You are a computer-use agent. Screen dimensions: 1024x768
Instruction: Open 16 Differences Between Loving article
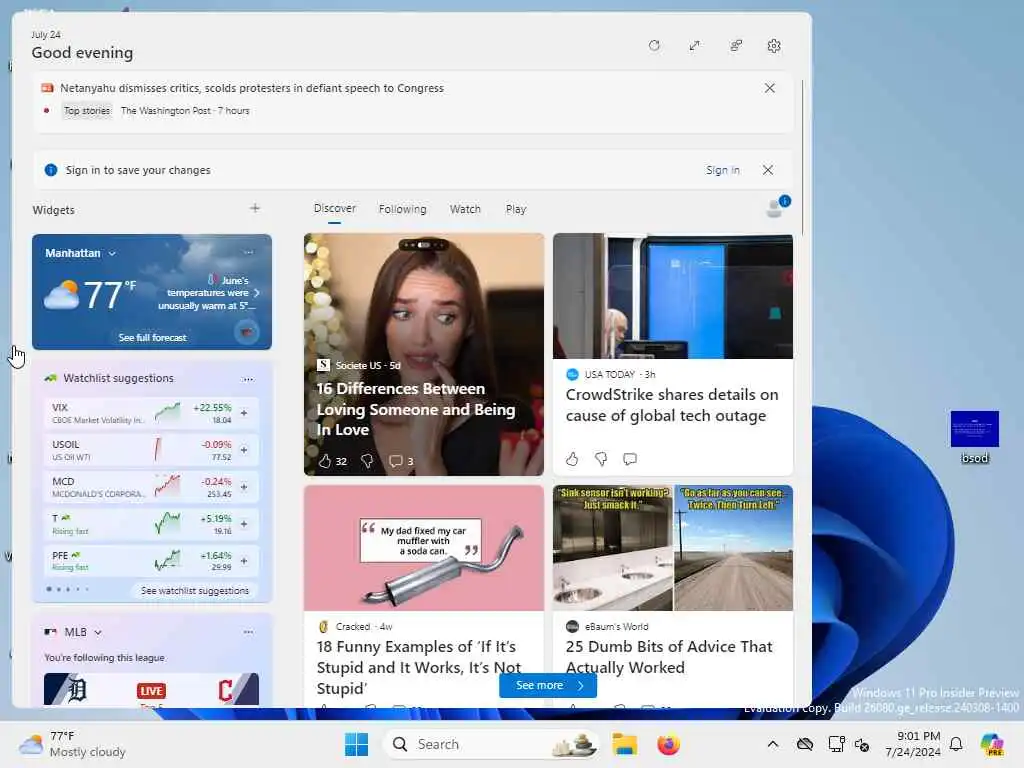(416, 409)
